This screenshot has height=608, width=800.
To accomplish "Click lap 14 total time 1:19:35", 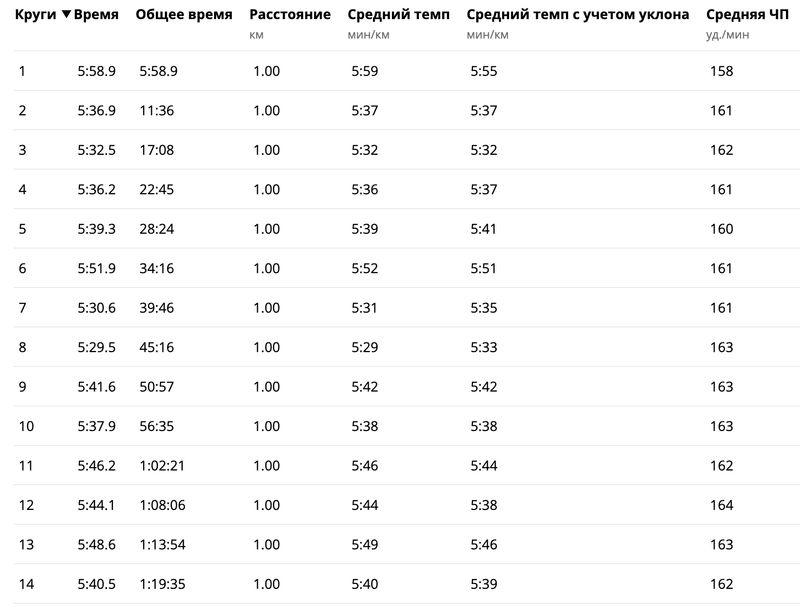I will 162,584.
